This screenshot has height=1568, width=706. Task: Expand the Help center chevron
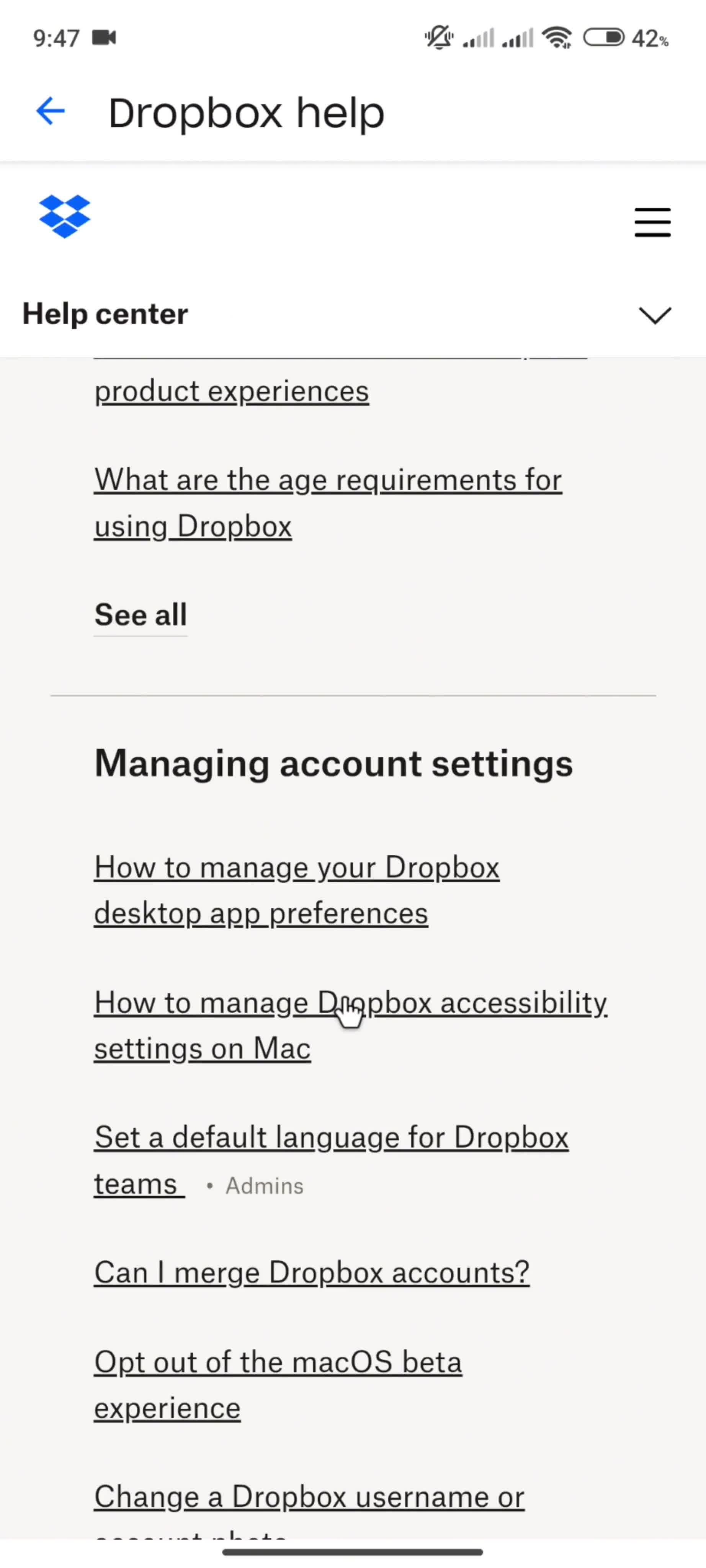655,315
